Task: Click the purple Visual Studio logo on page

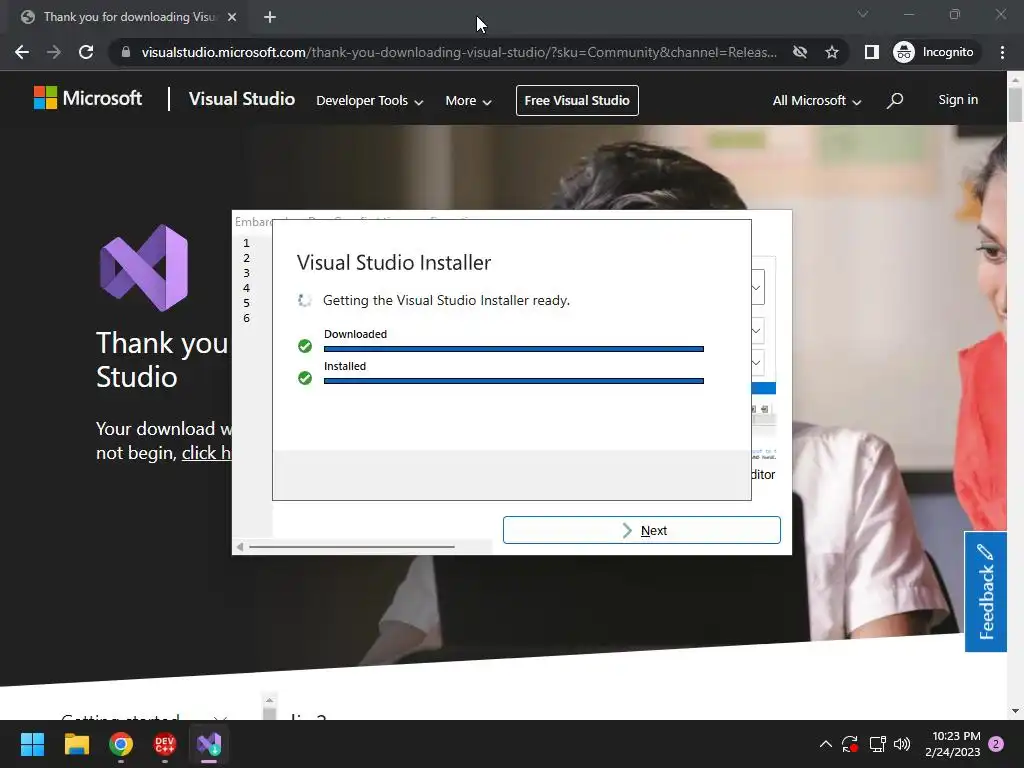Action: pyautogui.click(x=144, y=268)
